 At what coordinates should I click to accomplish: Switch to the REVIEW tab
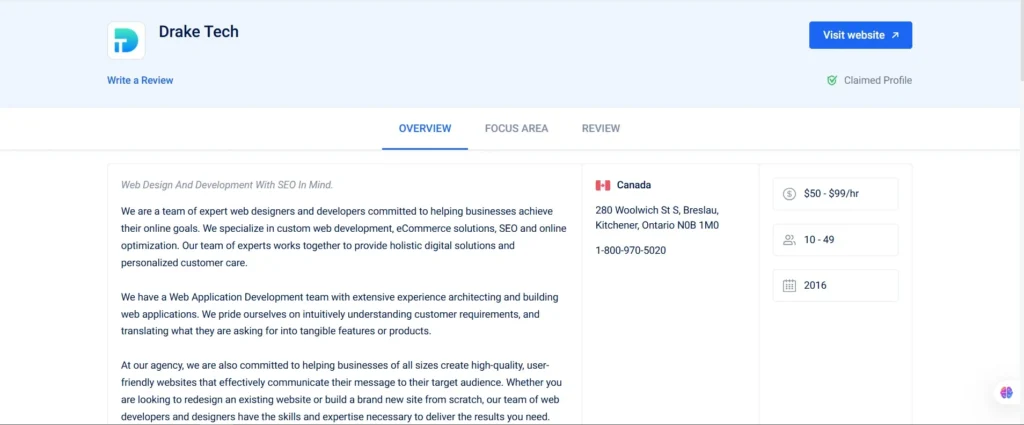(x=601, y=129)
